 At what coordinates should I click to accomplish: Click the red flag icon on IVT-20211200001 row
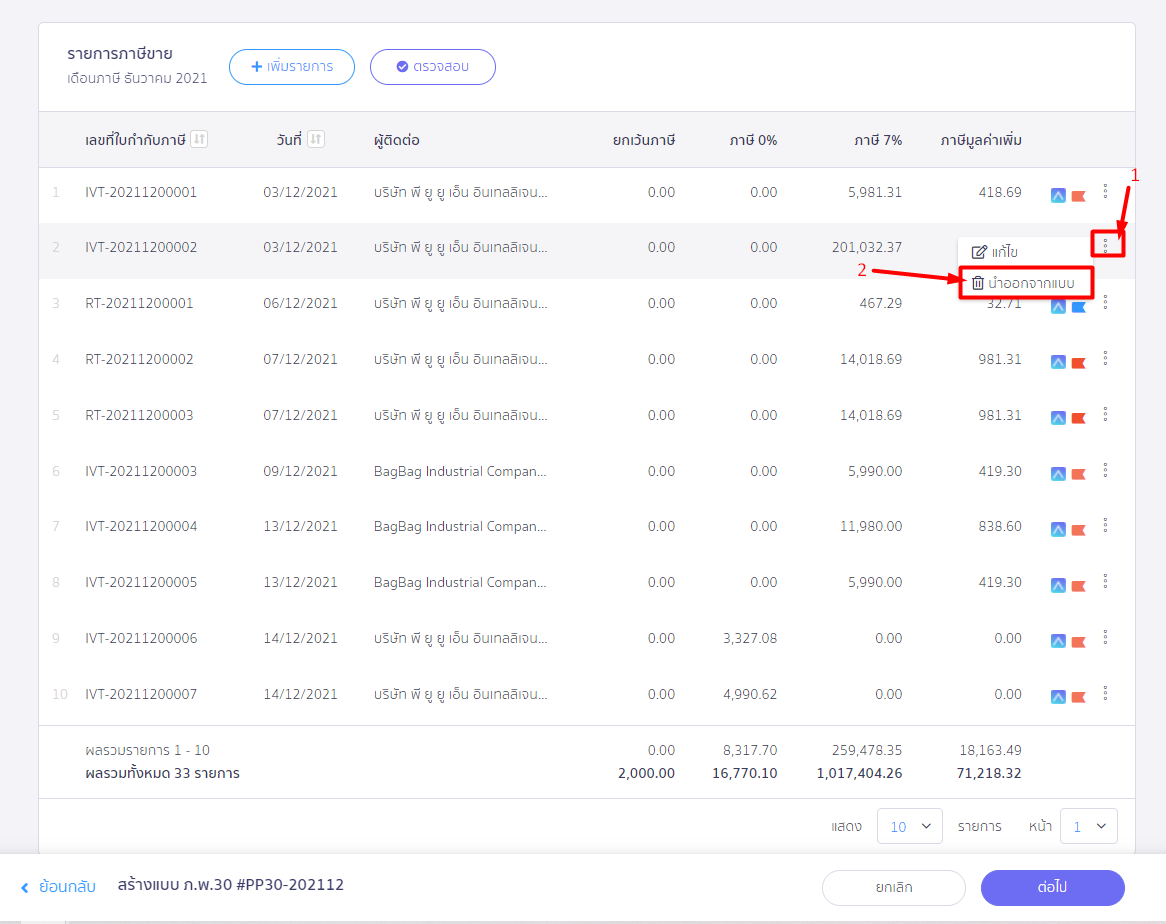[x=1079, y=196]
